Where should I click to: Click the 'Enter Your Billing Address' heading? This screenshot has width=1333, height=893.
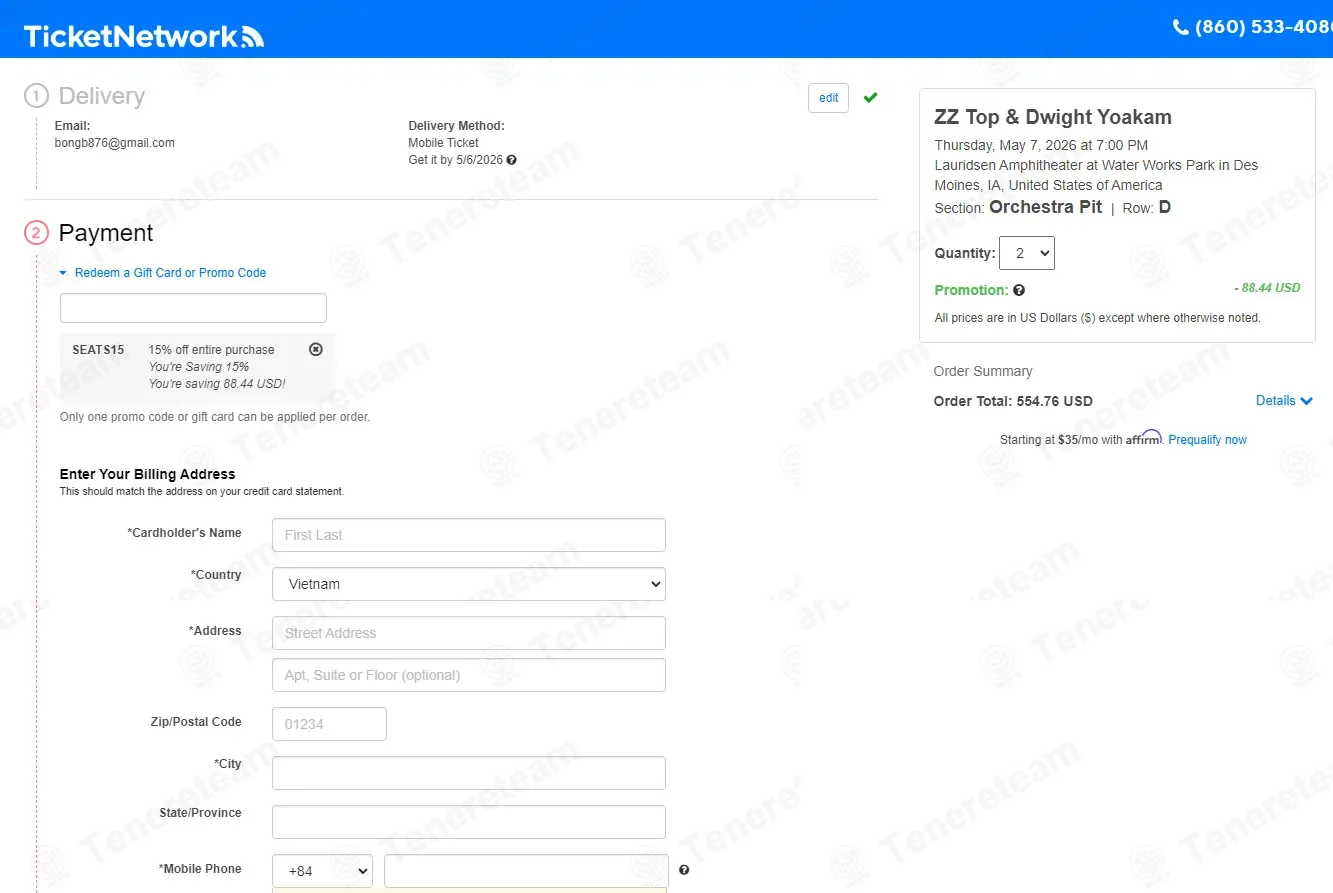tap(148, 474)
